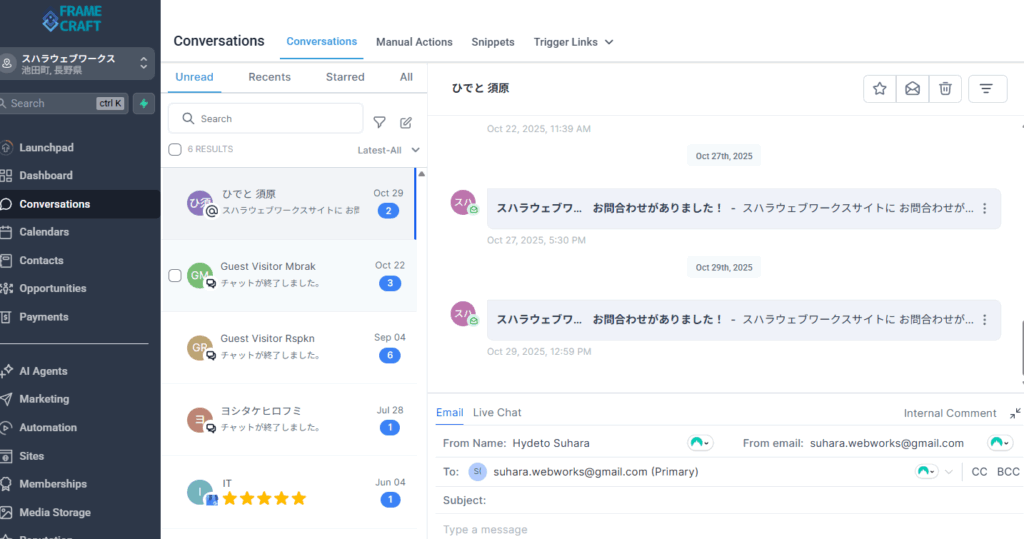This screenshot has width=1024, height=539.
Task: Star the current conversation
Action: pos(880,89)
